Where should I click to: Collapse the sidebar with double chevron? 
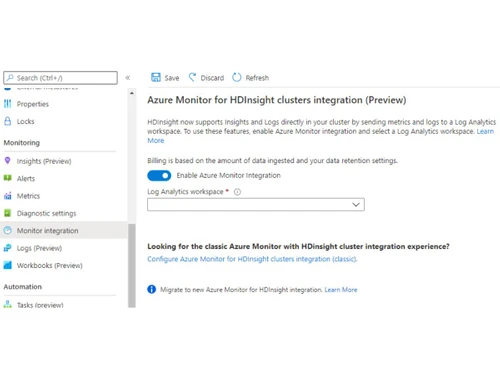128,78
